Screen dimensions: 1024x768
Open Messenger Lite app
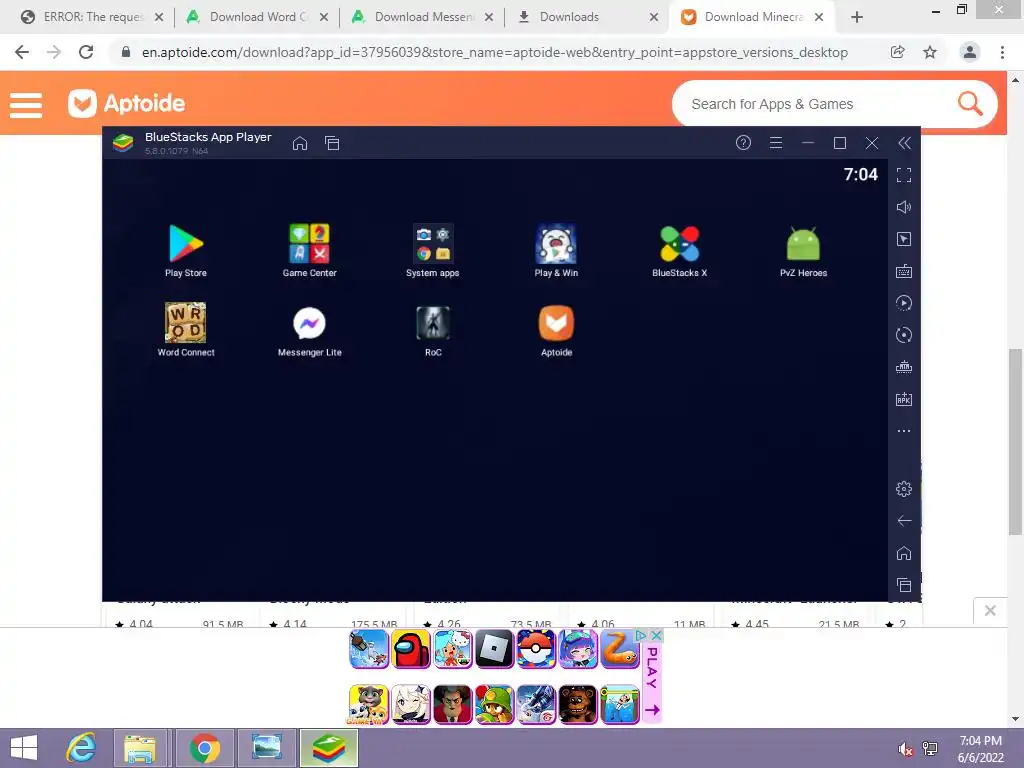click(310, 330)
